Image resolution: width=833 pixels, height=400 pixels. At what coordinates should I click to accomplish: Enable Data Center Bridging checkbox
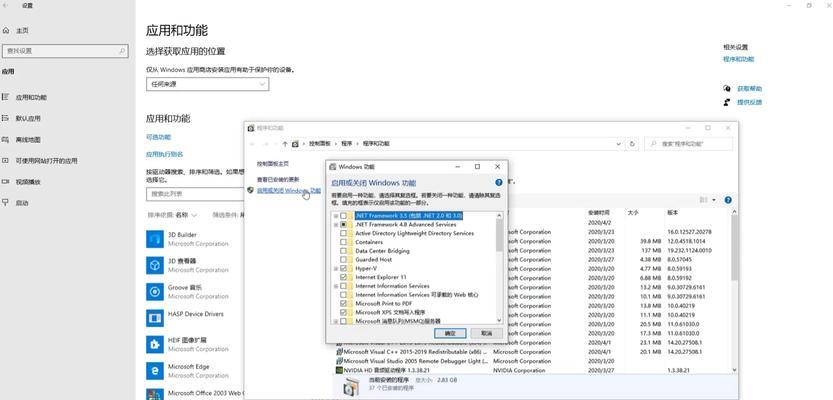point(344,251)
